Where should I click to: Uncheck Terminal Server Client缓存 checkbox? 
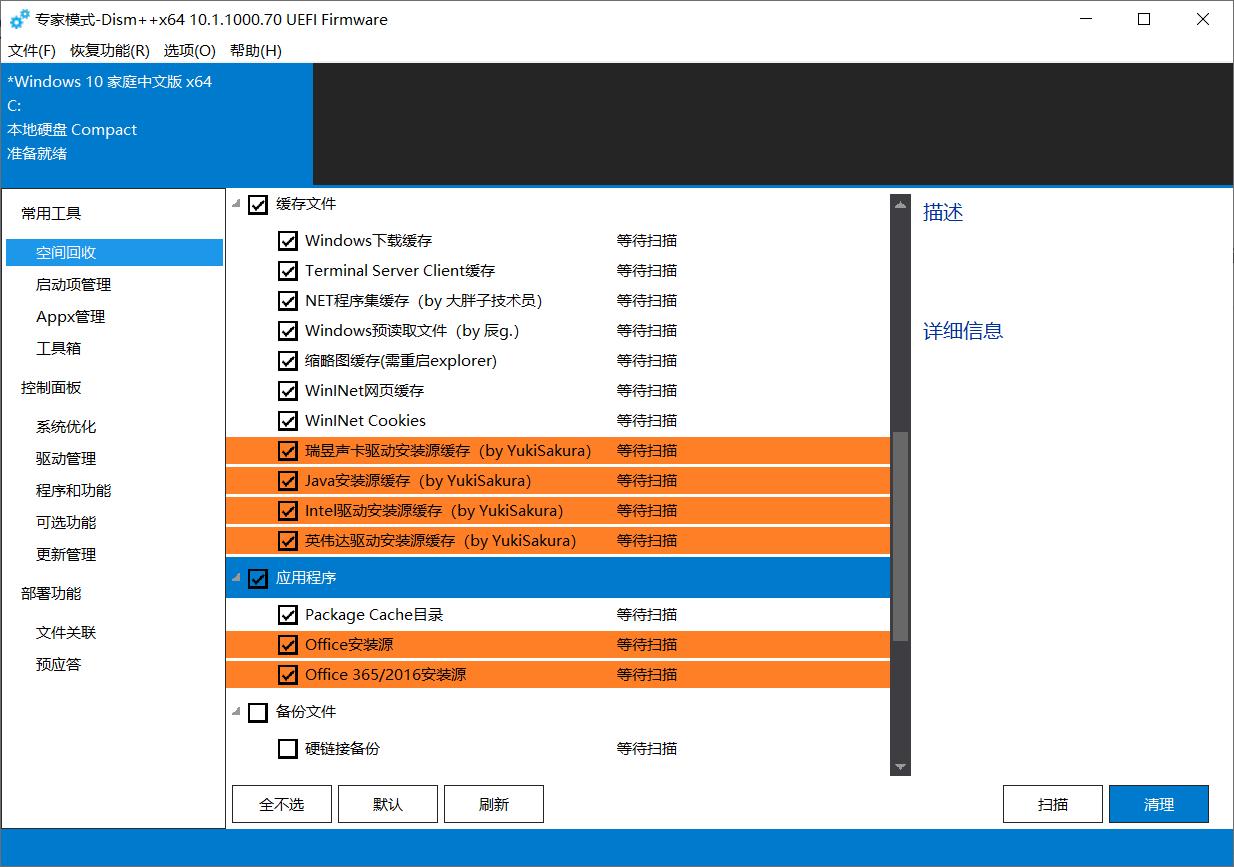click(x=288, y=271)
